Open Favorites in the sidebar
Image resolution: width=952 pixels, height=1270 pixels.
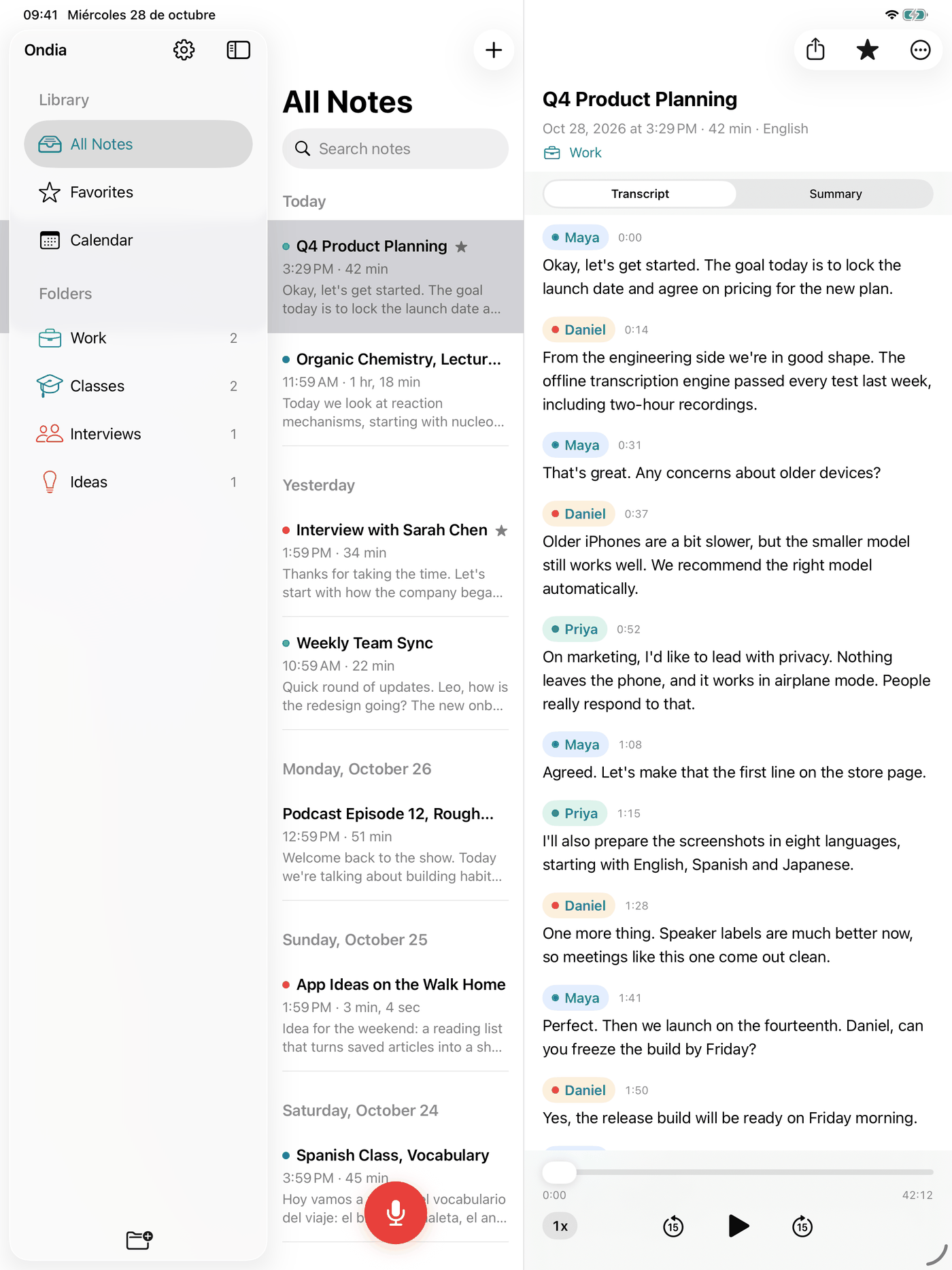138,193
